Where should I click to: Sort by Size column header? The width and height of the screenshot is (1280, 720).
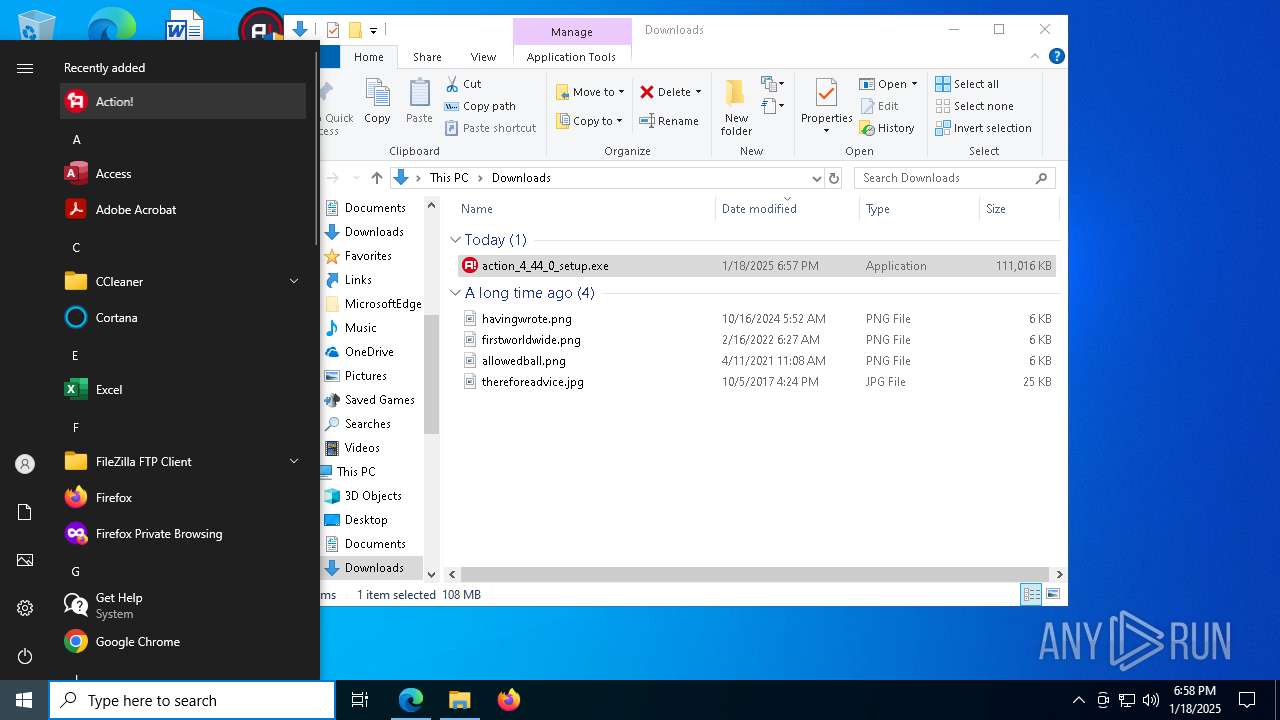pos(1018,209)
